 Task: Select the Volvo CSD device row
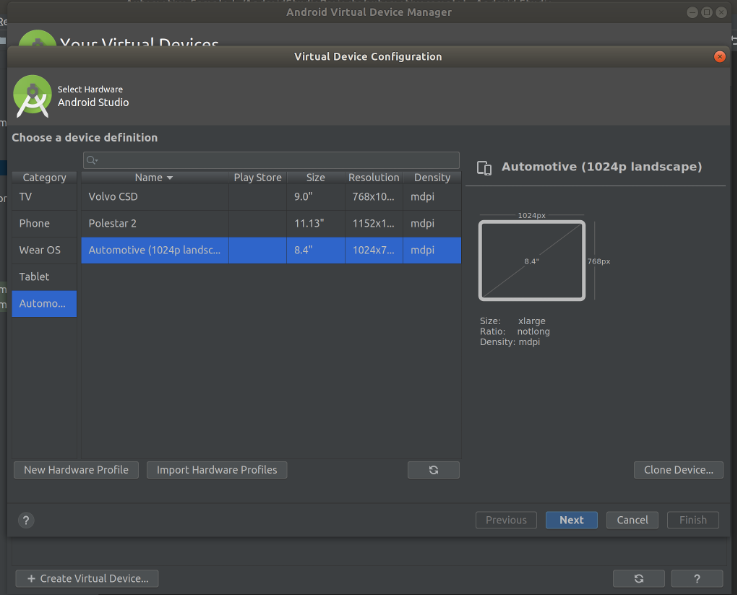point(271,197)
